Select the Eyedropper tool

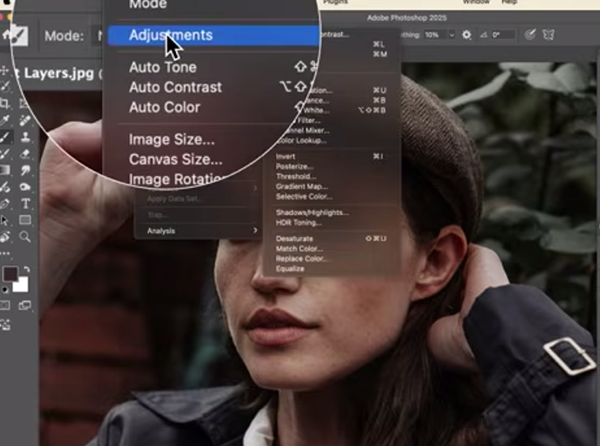pyautogui.click(x=5, y=120)
